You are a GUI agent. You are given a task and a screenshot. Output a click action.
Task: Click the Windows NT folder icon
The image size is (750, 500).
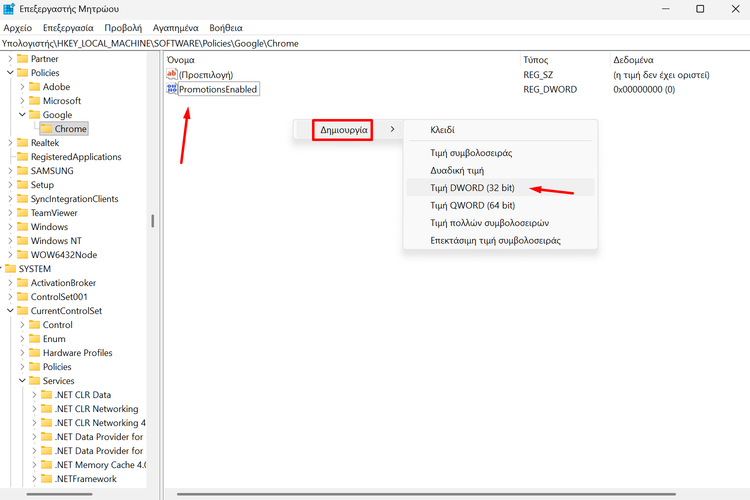[x=22, y=241]
